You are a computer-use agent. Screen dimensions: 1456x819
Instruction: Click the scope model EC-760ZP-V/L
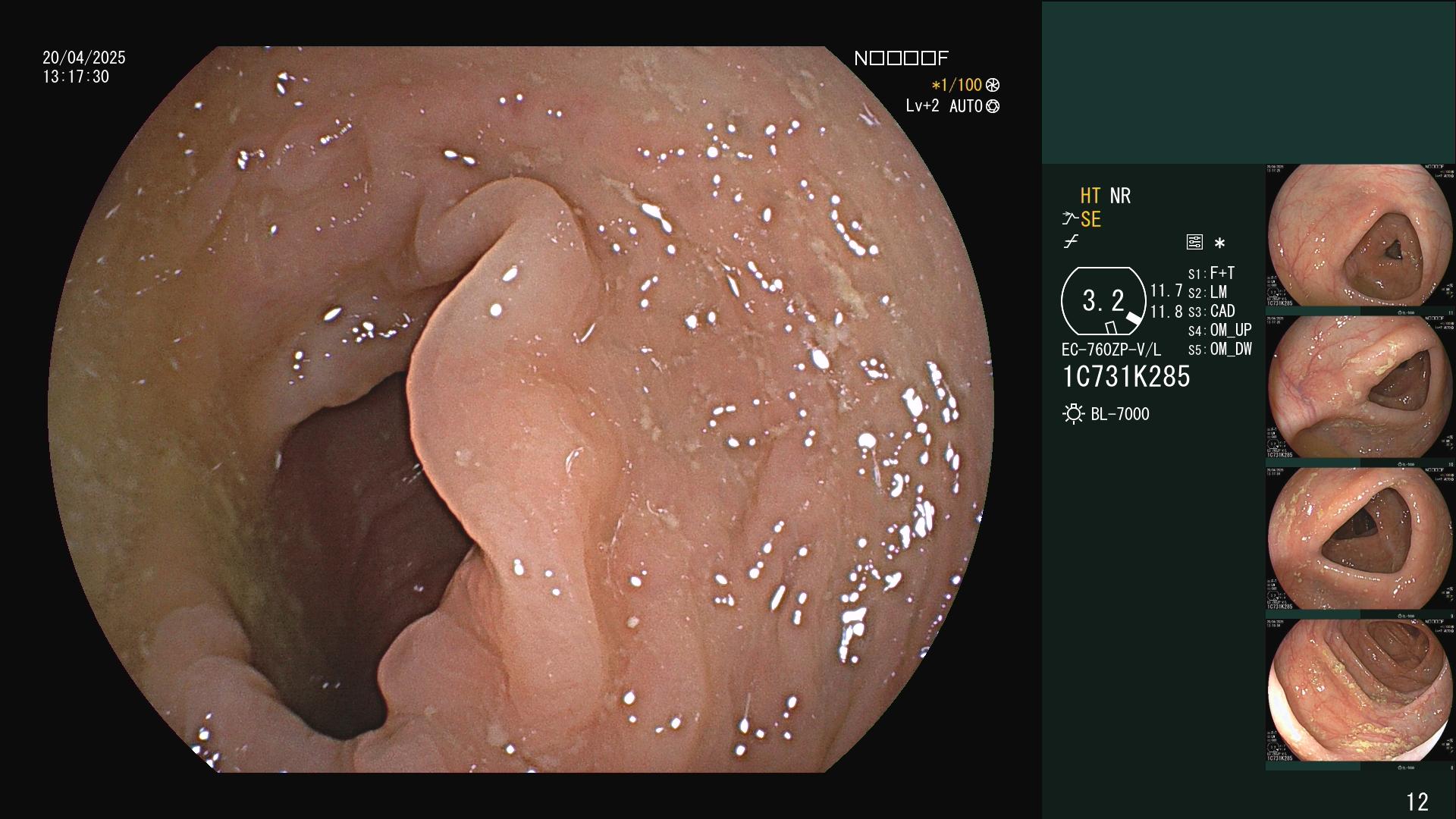[x=1111, y=350]
